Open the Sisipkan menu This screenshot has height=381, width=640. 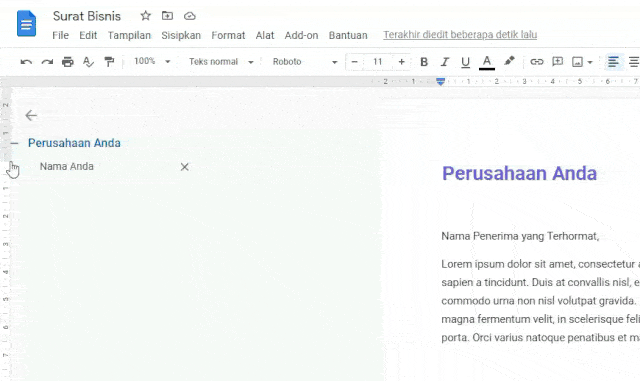click(181, 35)
